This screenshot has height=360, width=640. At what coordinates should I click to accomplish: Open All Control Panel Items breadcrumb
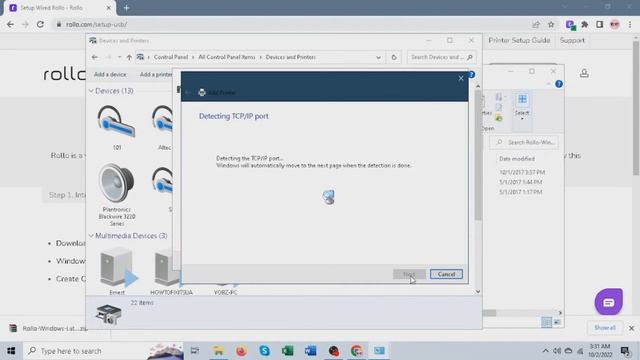227,57
